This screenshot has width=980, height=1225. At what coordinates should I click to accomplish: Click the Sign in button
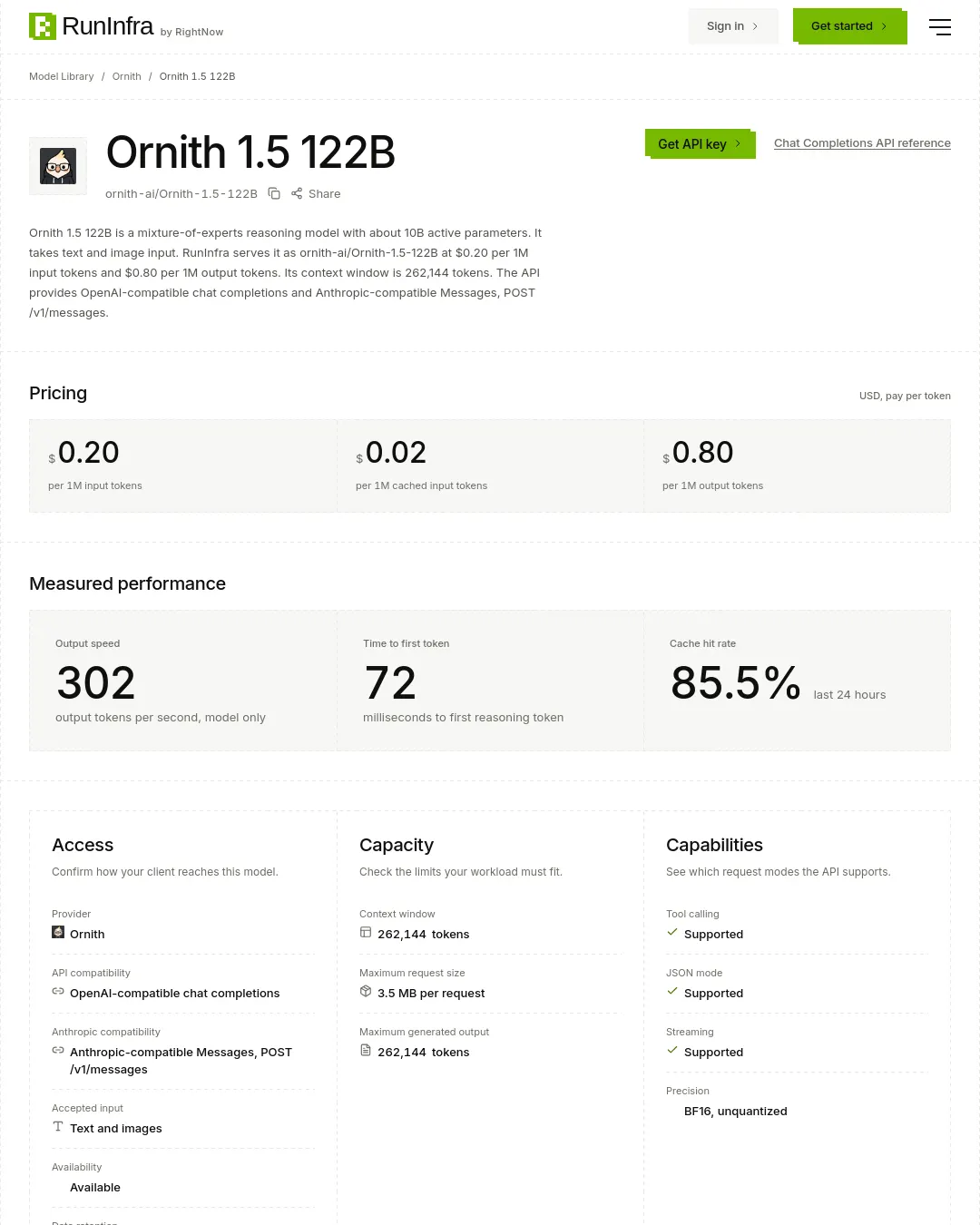(733, 26)
